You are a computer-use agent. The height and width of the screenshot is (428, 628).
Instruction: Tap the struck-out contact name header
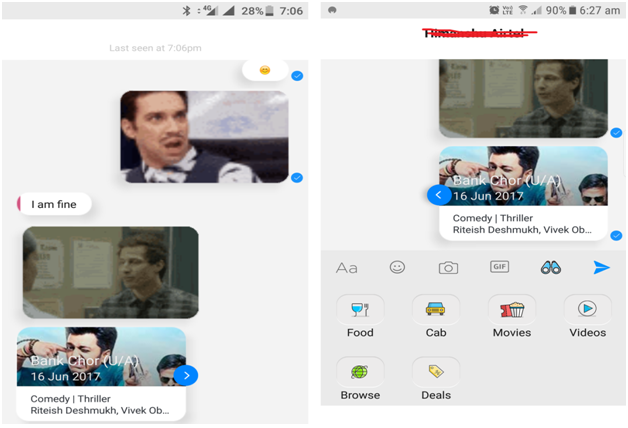pos(479,32)
